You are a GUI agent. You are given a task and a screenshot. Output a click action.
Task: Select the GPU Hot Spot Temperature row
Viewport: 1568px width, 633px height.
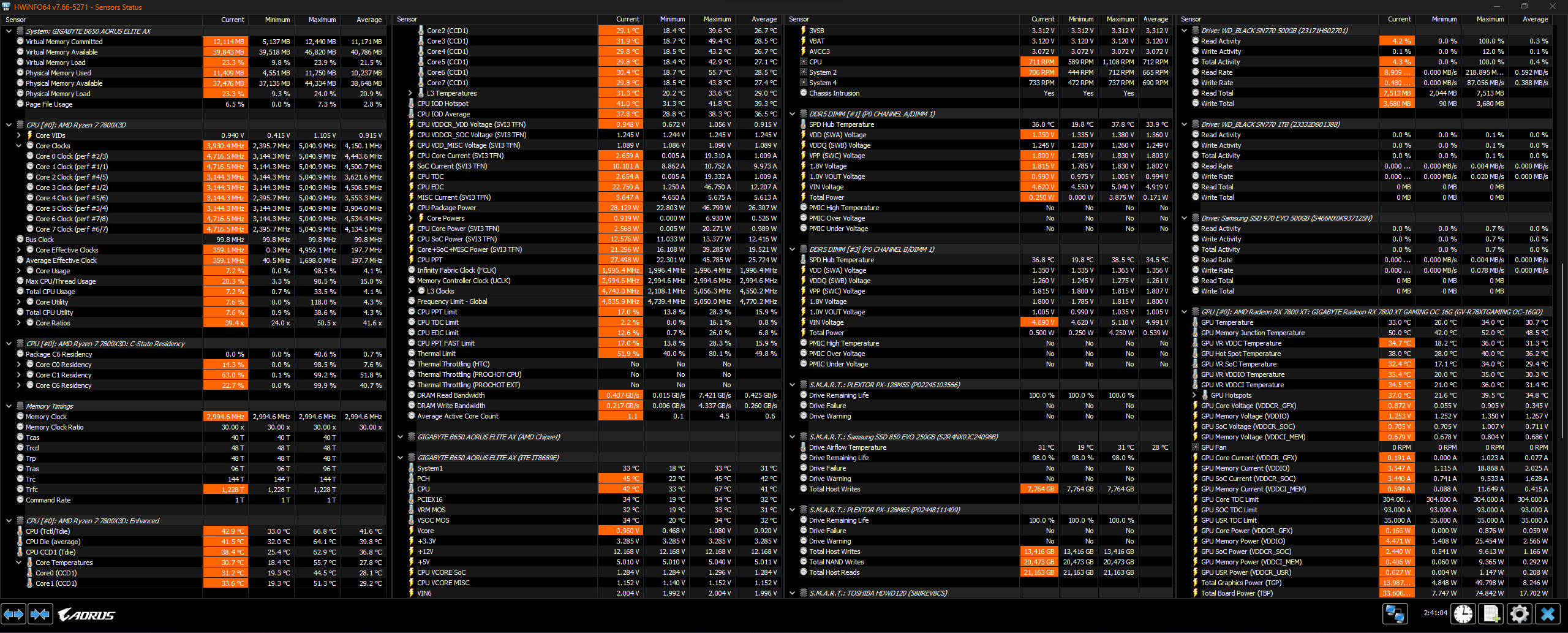(x=1365, y=354)
